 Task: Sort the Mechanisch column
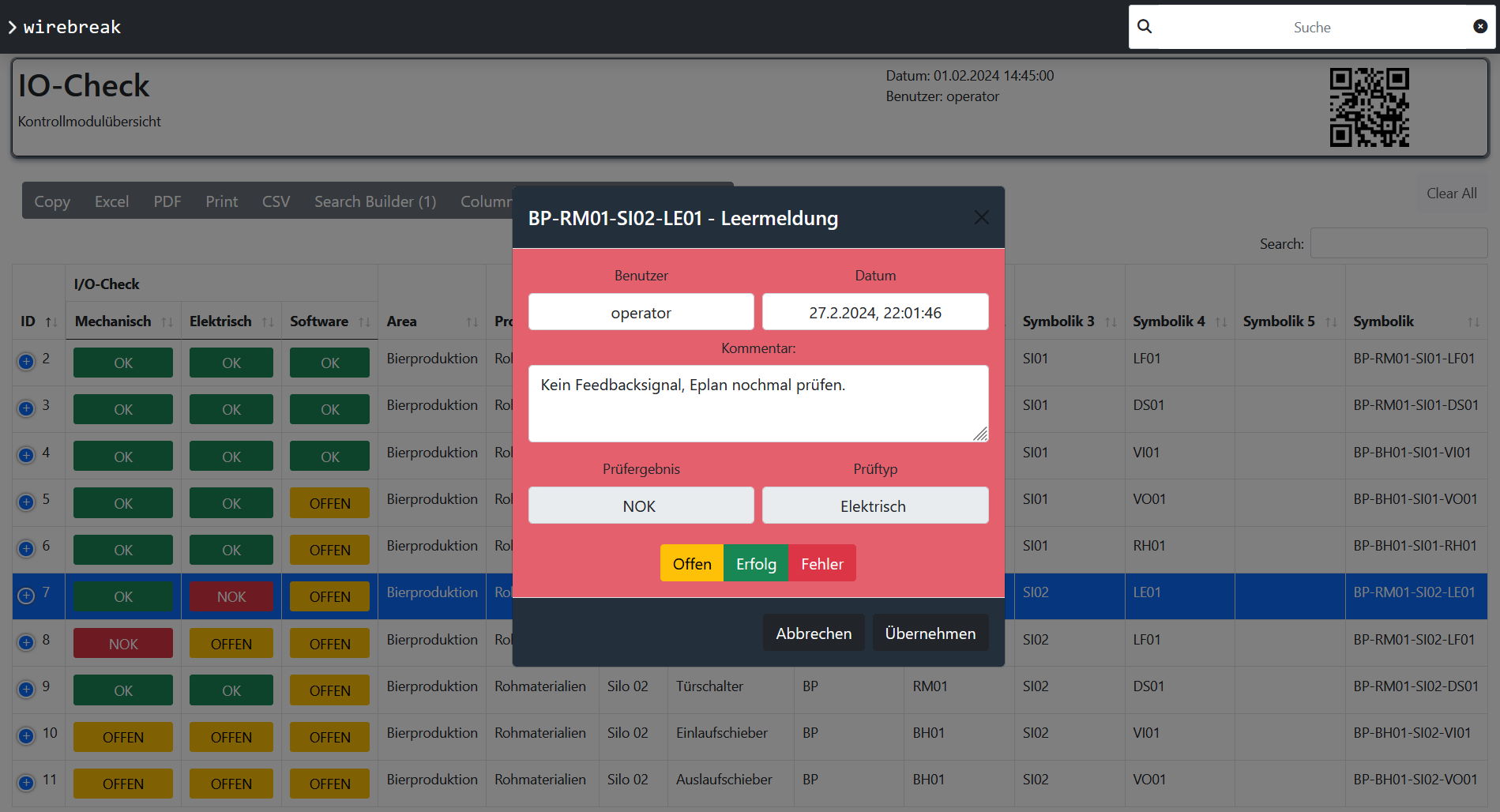tap(167, 322)
